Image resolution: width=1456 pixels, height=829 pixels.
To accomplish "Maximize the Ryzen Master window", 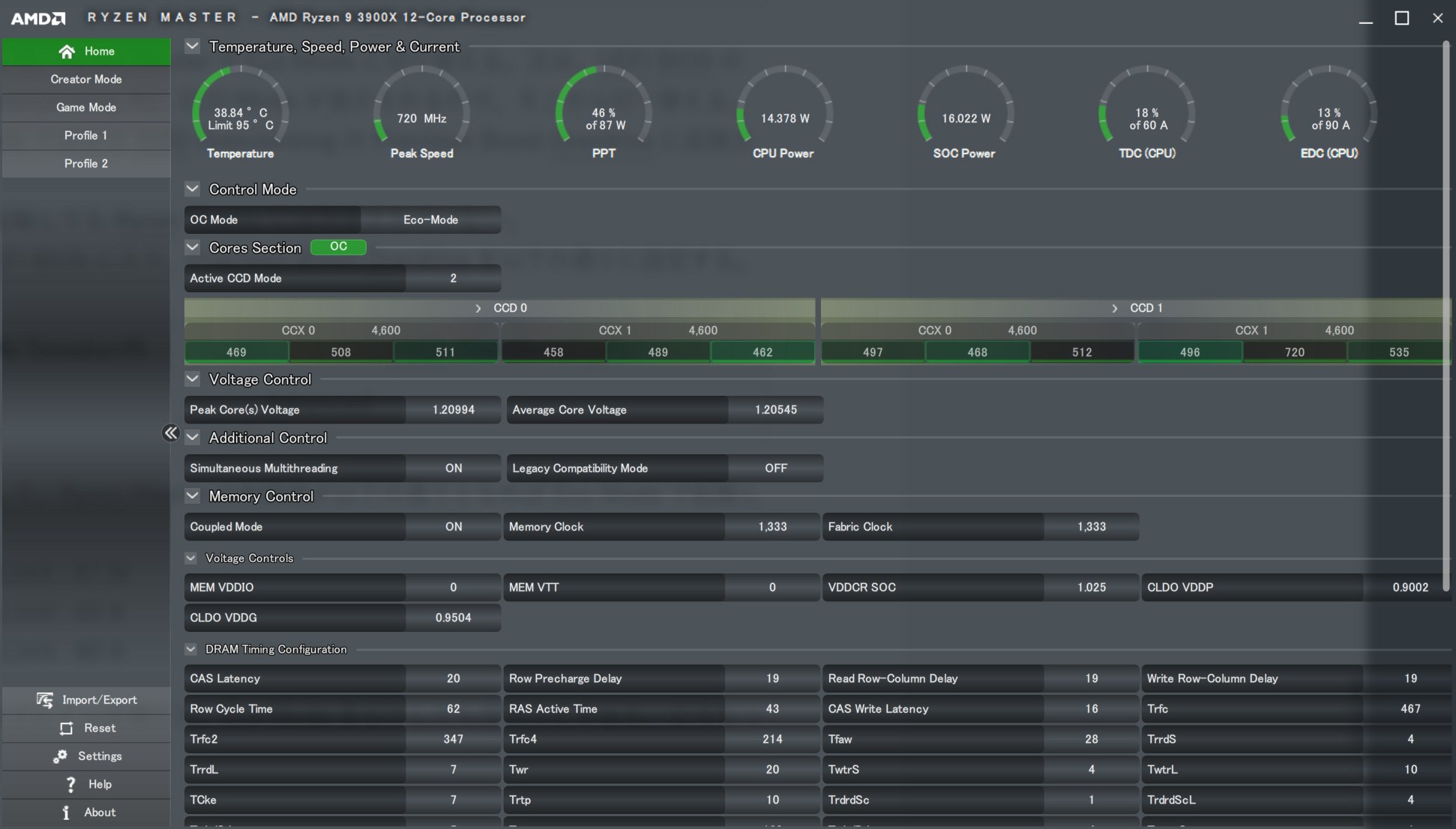I will coord(1402,18).
